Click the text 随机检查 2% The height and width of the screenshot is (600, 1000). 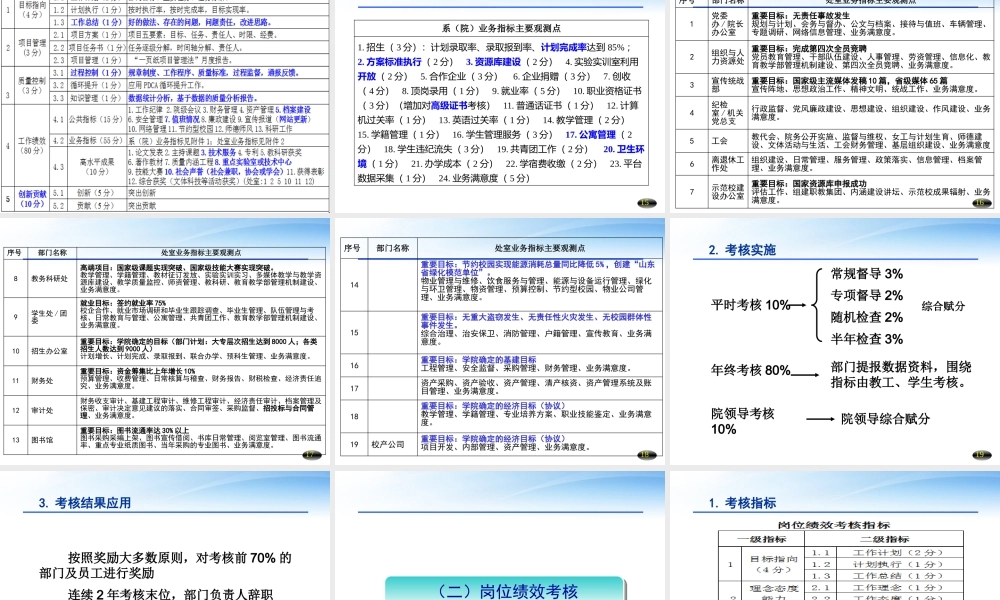click(867, 317)
